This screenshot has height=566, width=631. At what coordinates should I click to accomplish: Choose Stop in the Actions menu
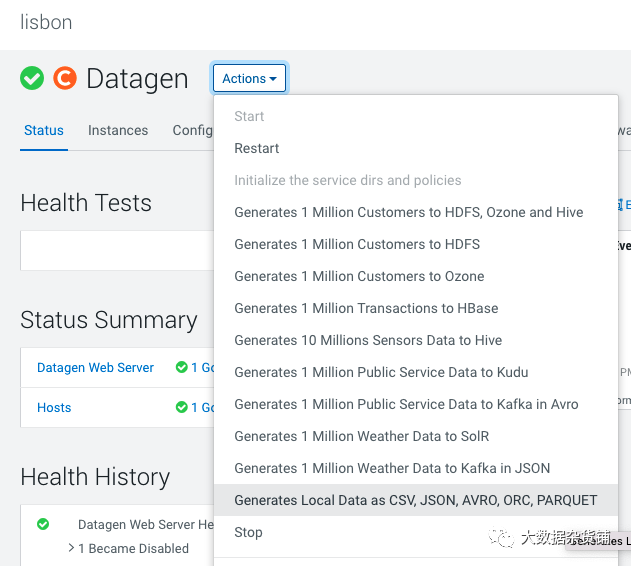[x=248, y=532]
